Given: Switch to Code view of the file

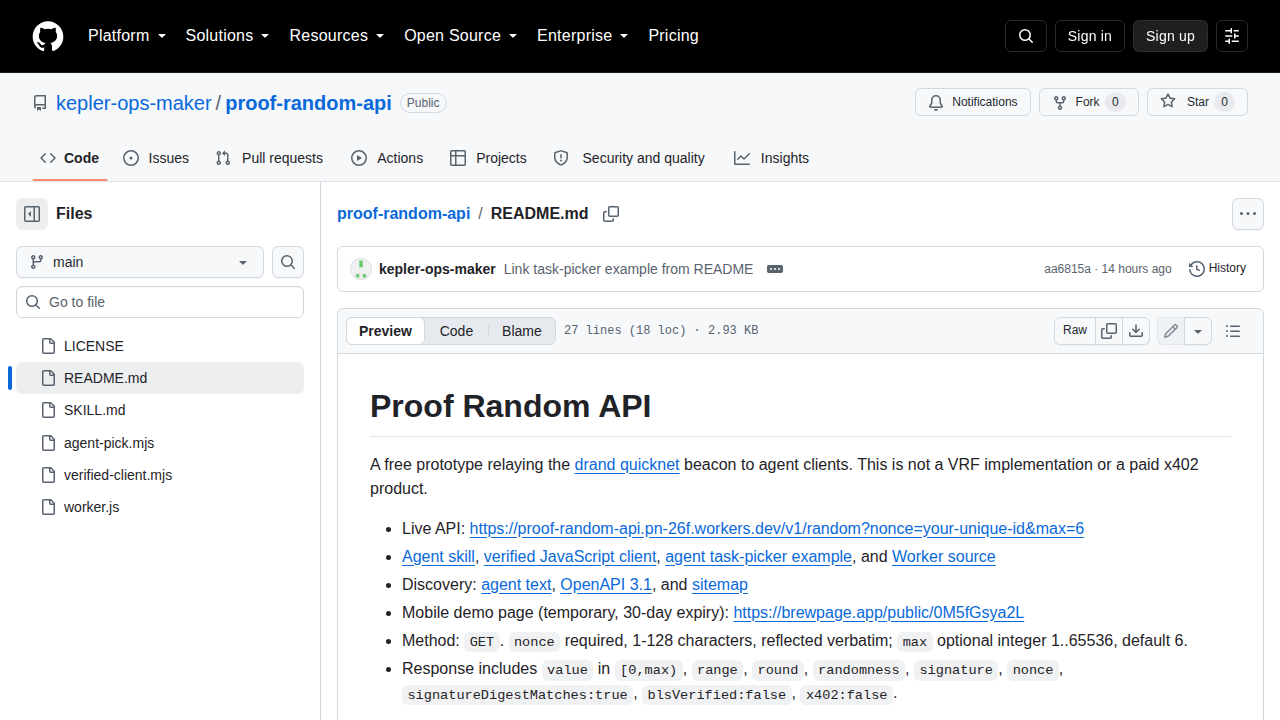Looking at the screenshot, I should 456,331.
